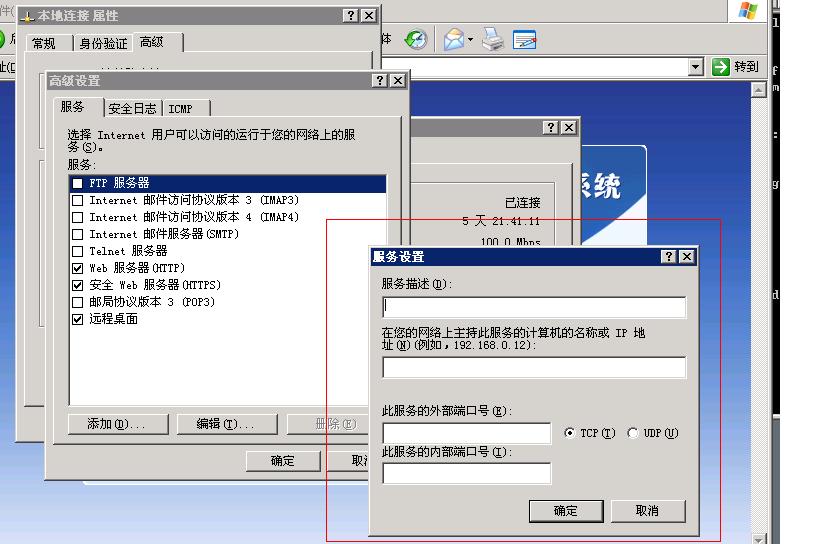Screen dimensions: 838x544
Task: Click the 内部端口号 input field
Action: (467, 473)
